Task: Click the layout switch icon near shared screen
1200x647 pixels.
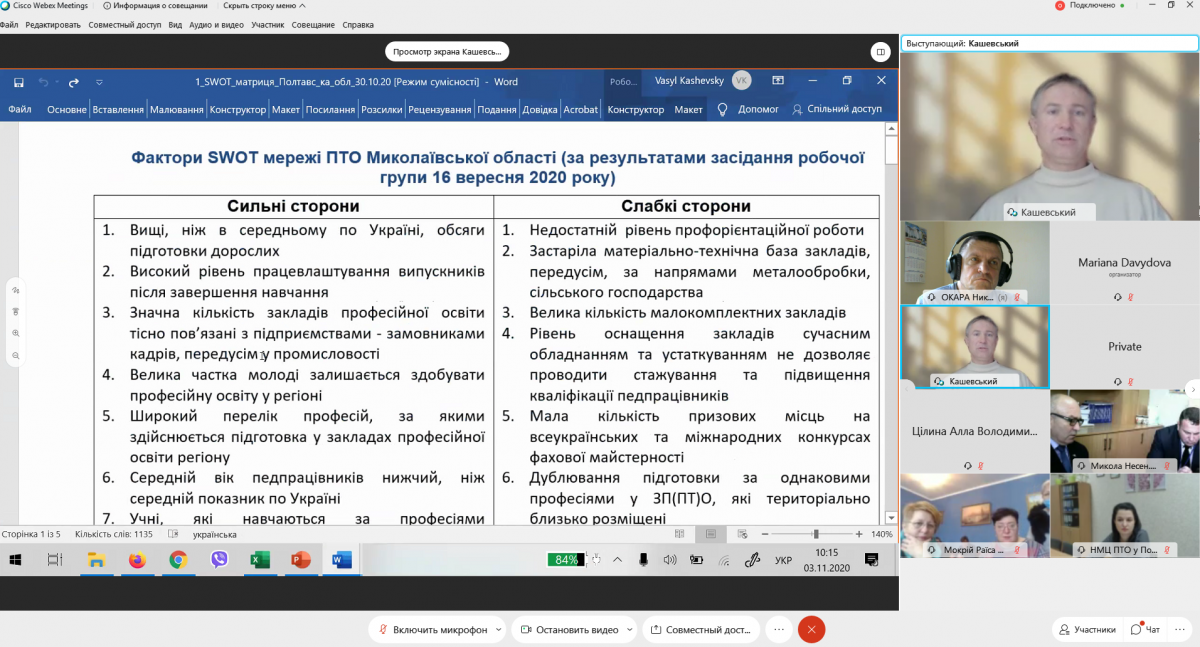Action: click(880, 51)
